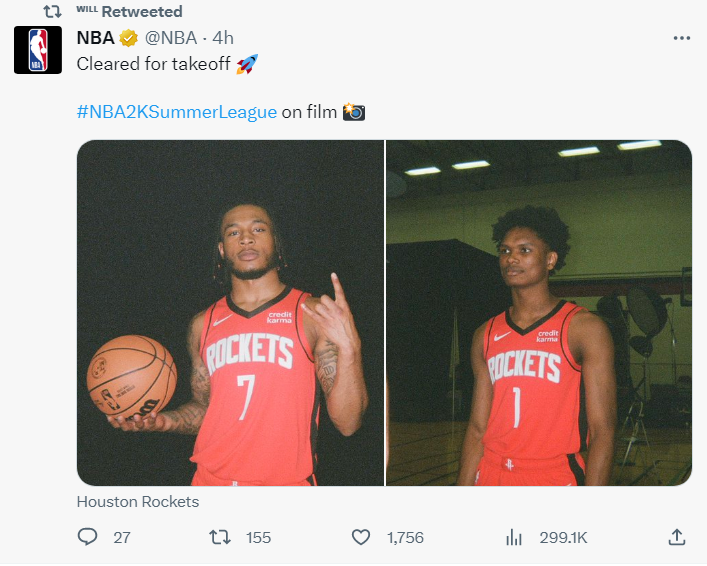The image size is (707, 566).
Task: Open the 'WILL Retweeted' link
Action: pos(129,12)
